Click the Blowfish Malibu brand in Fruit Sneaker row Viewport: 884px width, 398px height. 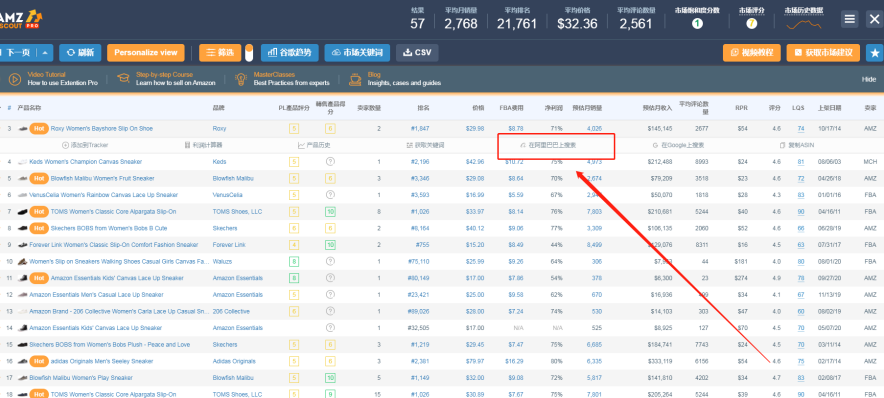click(x=233, y=178)
